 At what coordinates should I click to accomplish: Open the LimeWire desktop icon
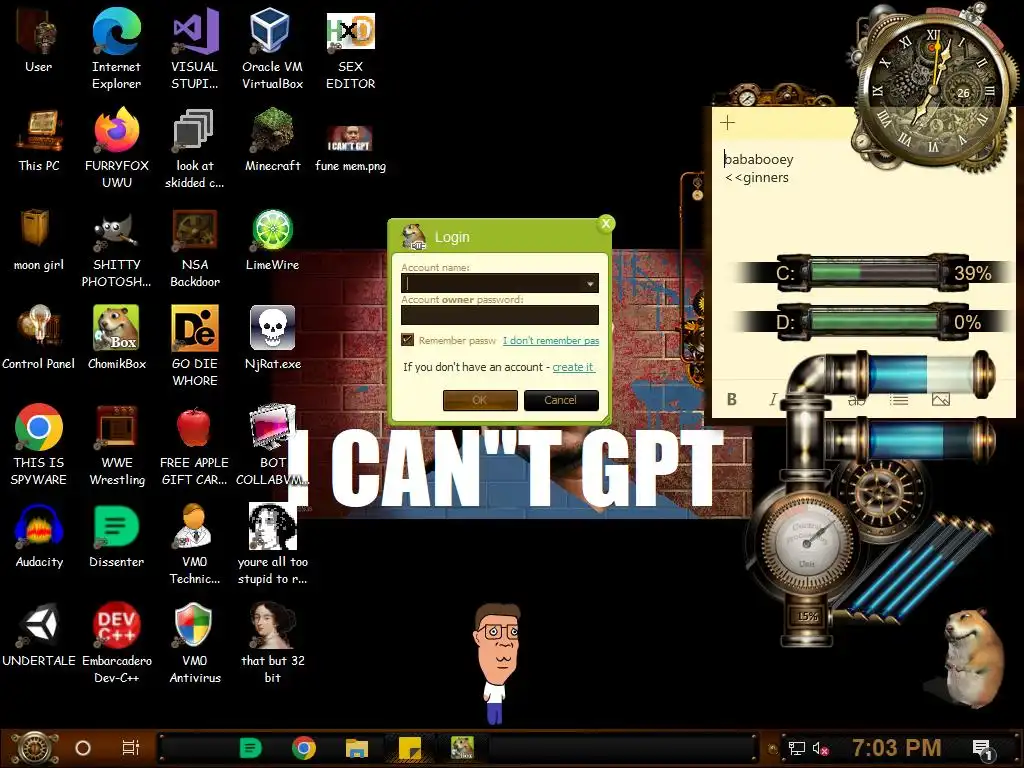tap(272, 239)
